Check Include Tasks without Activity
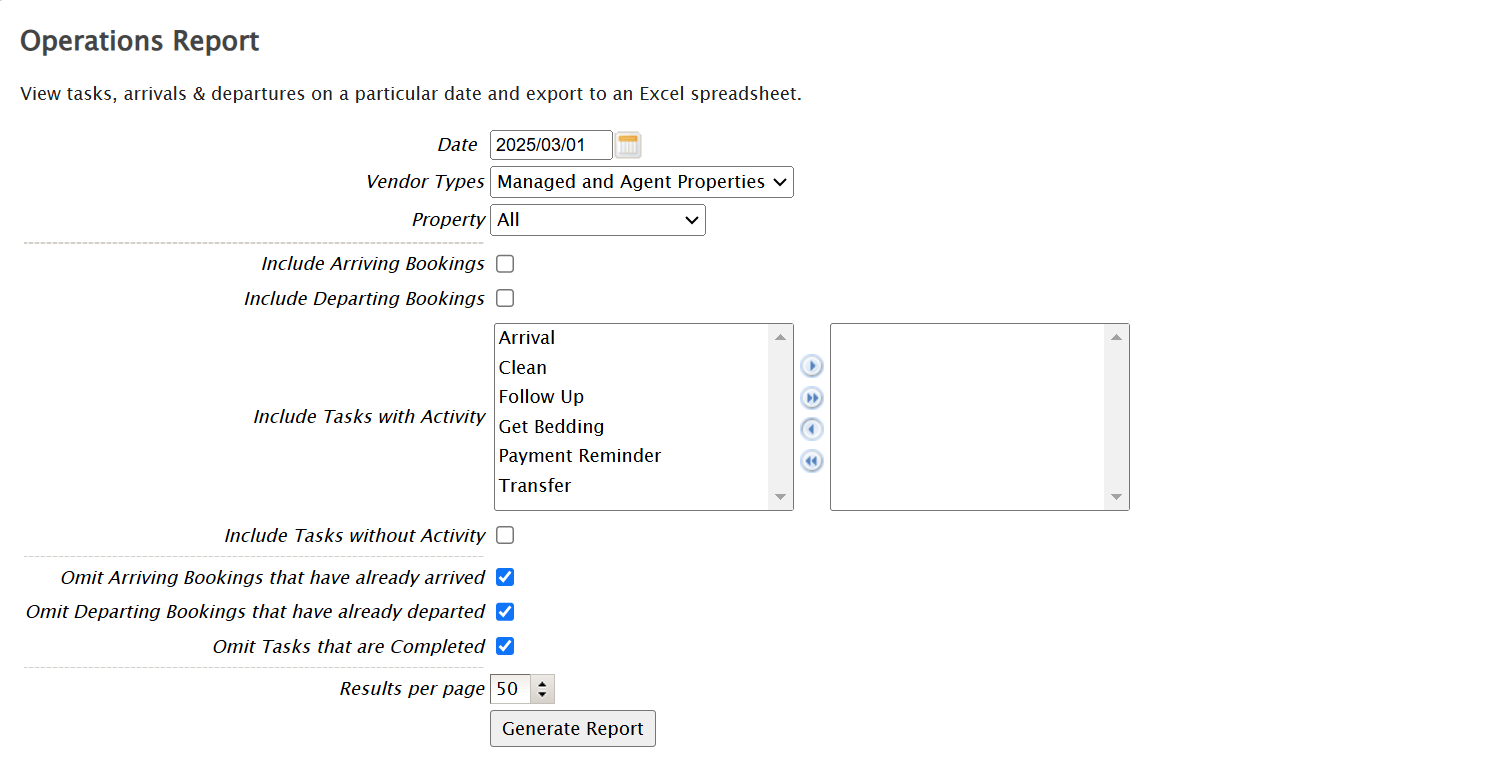The height and width of the screenshot is (760, 1501). tap(505, 535)
